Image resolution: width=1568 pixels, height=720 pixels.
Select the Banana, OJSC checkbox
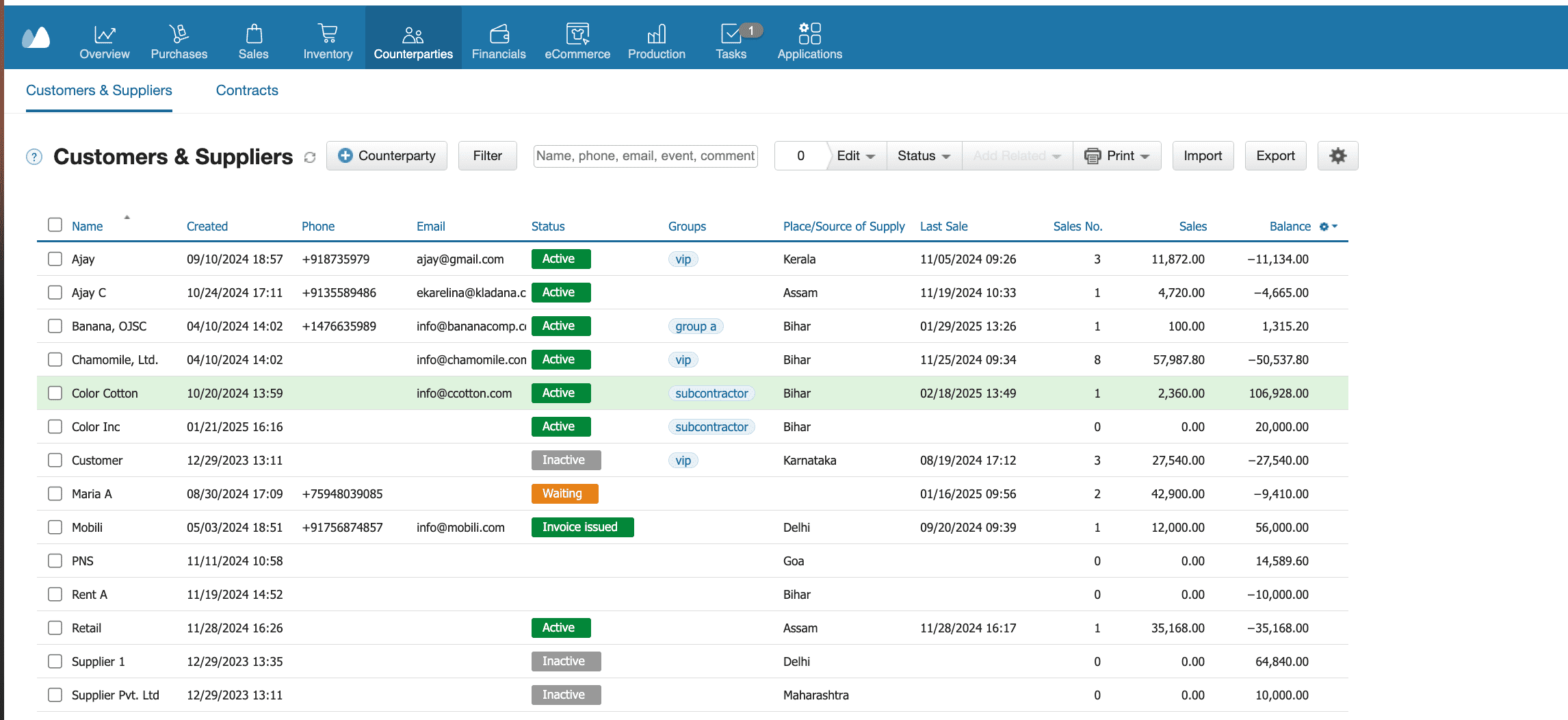pos(55,326)
